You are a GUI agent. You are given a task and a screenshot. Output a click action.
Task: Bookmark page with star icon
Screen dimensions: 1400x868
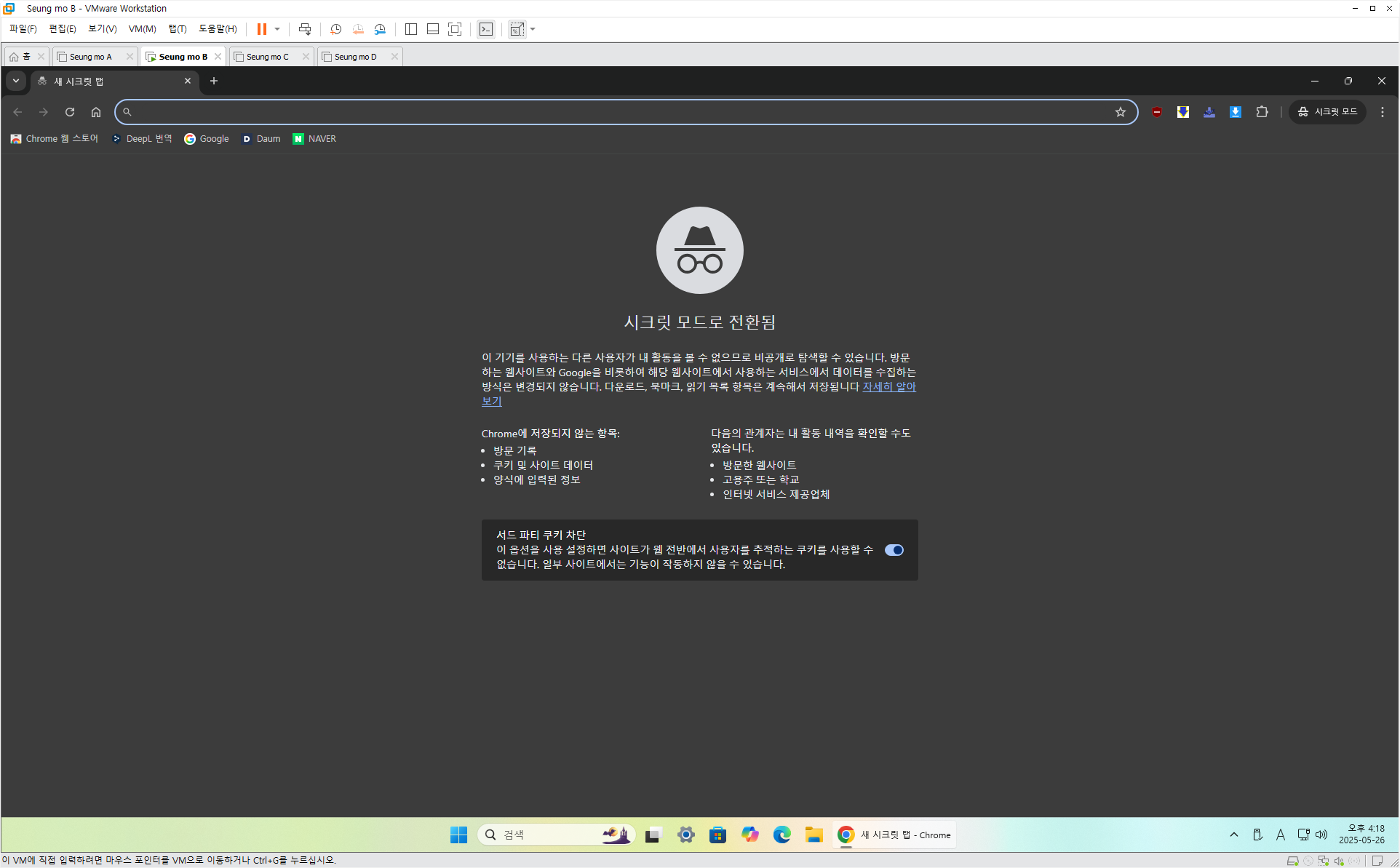tap(1120, 112)
